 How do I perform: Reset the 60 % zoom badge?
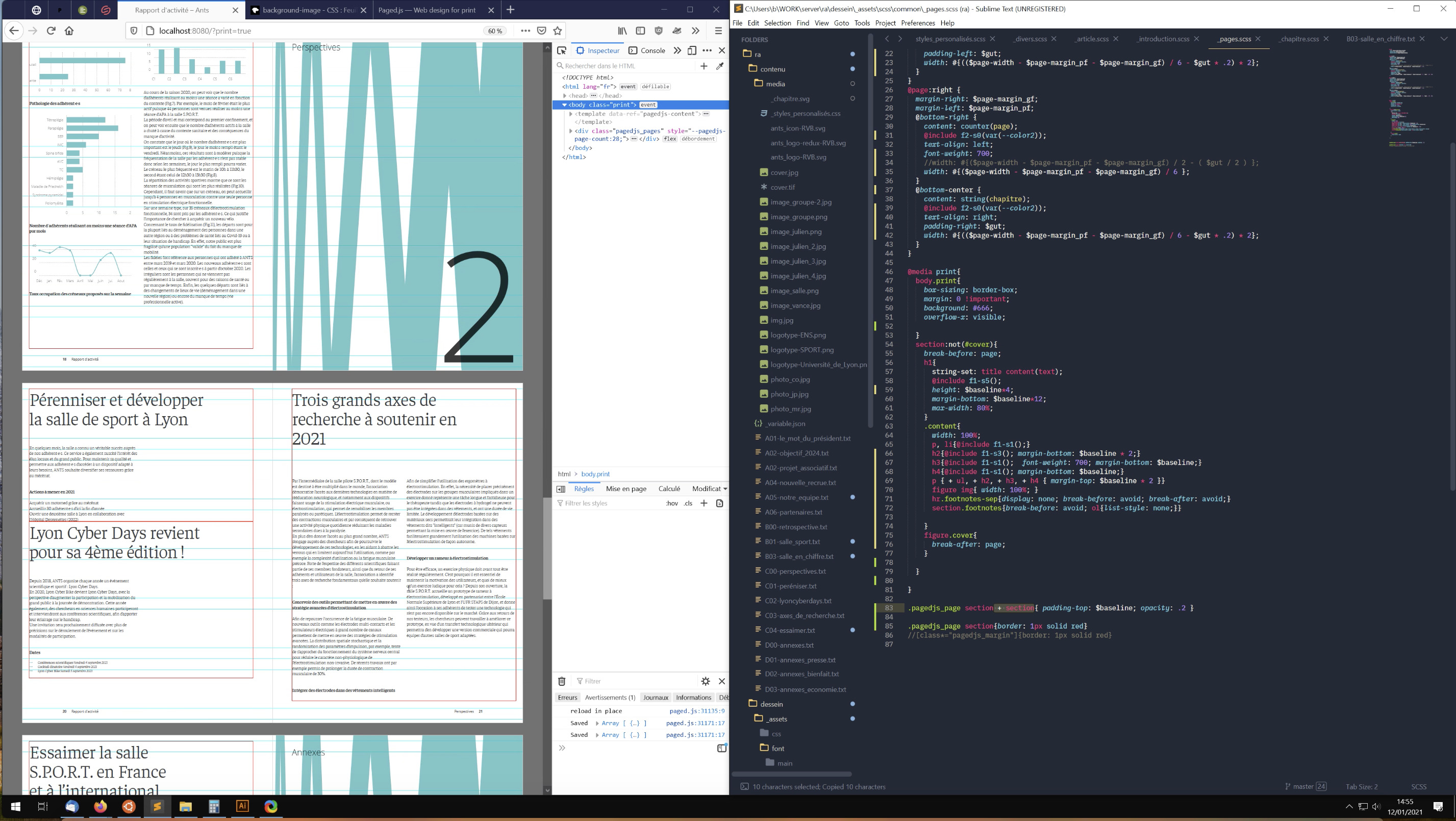tap(495, 31)
